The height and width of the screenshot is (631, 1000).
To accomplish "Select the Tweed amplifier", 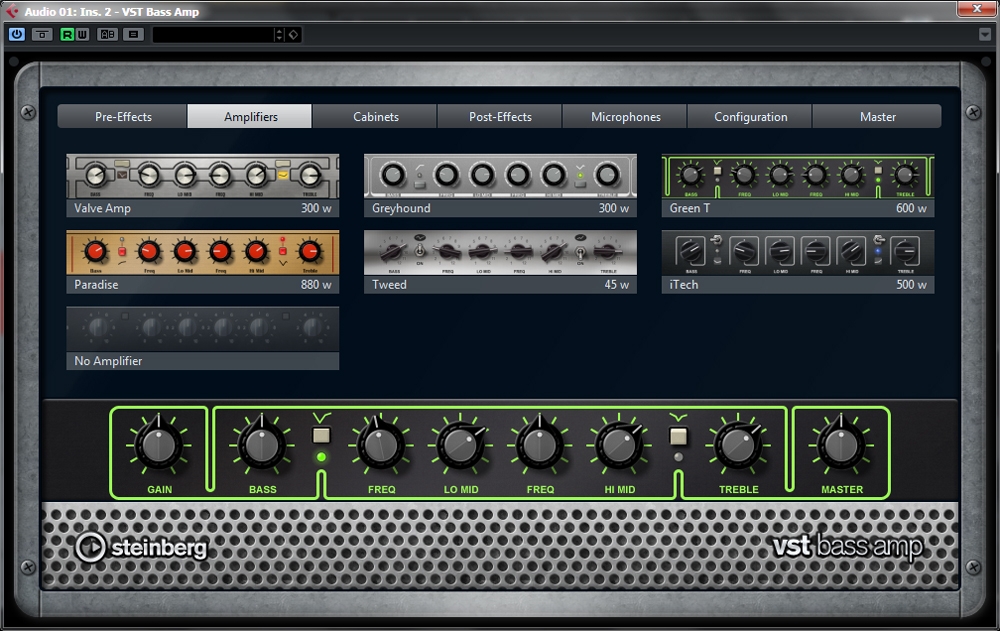I will (x=500, y=262).
